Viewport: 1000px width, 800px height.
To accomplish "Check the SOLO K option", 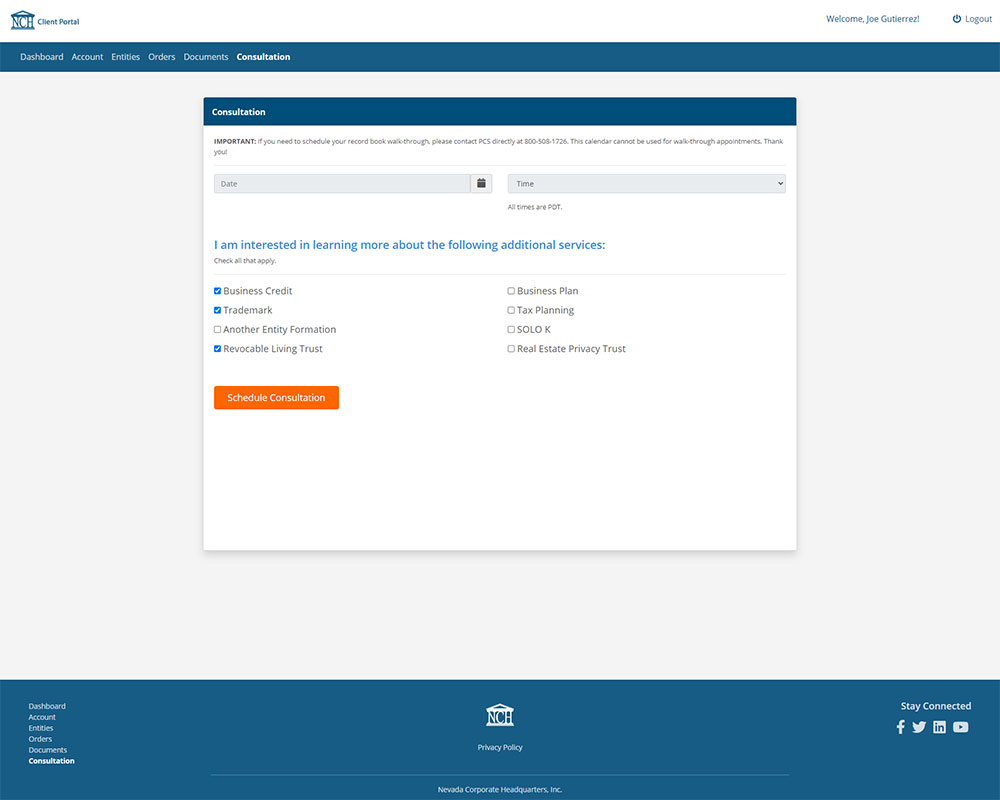I will point(510,329).
